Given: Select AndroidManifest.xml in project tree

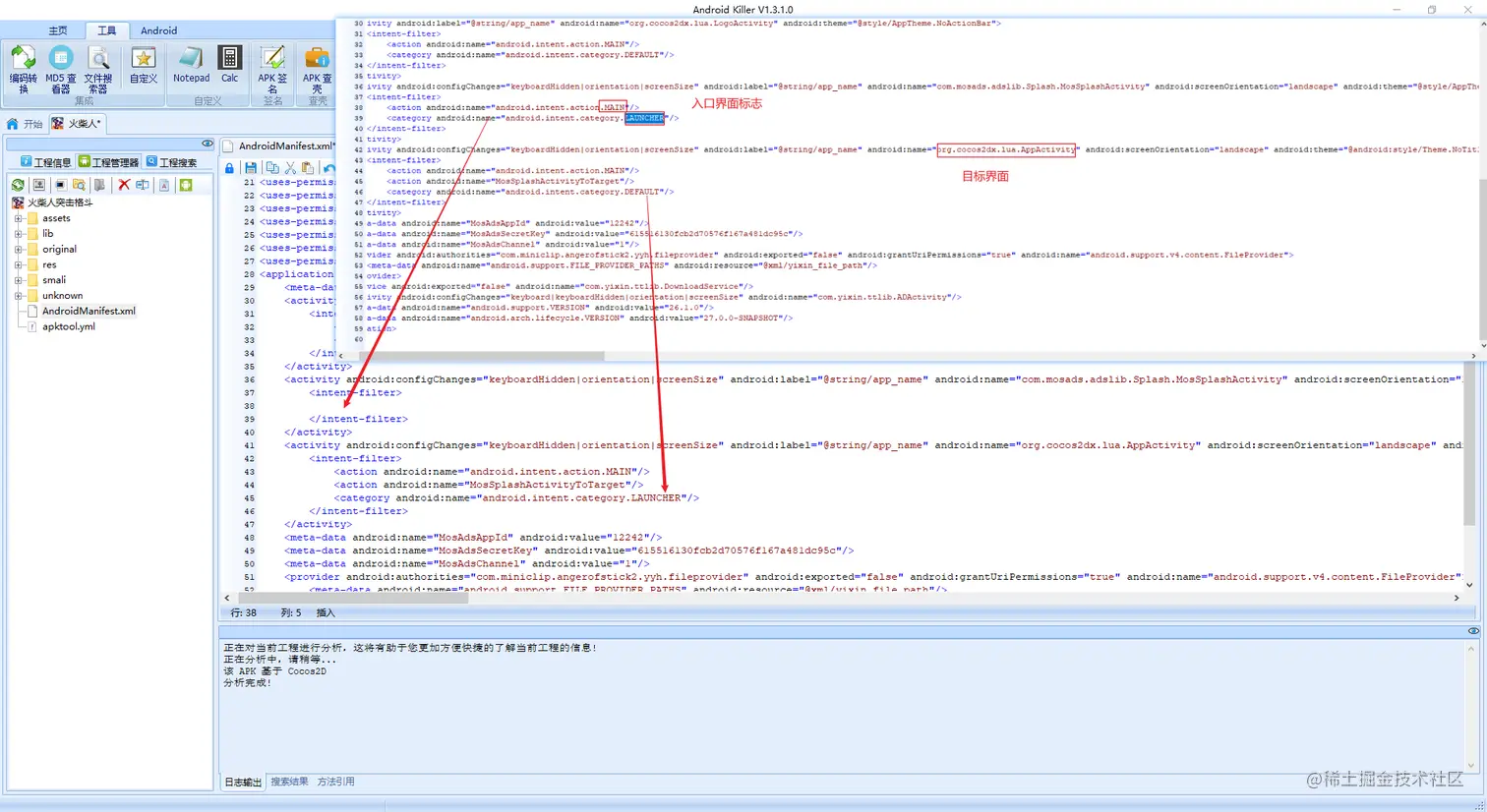Looking at the screenshot, I should (89, 311).
